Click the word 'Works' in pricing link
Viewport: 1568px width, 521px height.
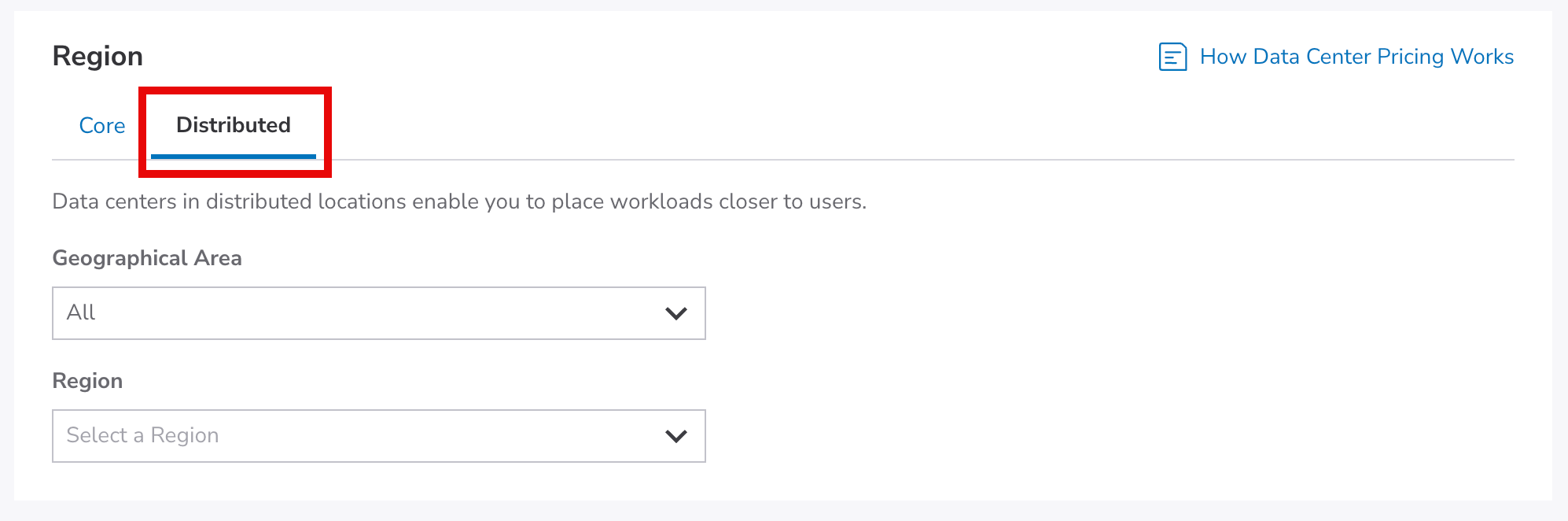pos(1482,57)
